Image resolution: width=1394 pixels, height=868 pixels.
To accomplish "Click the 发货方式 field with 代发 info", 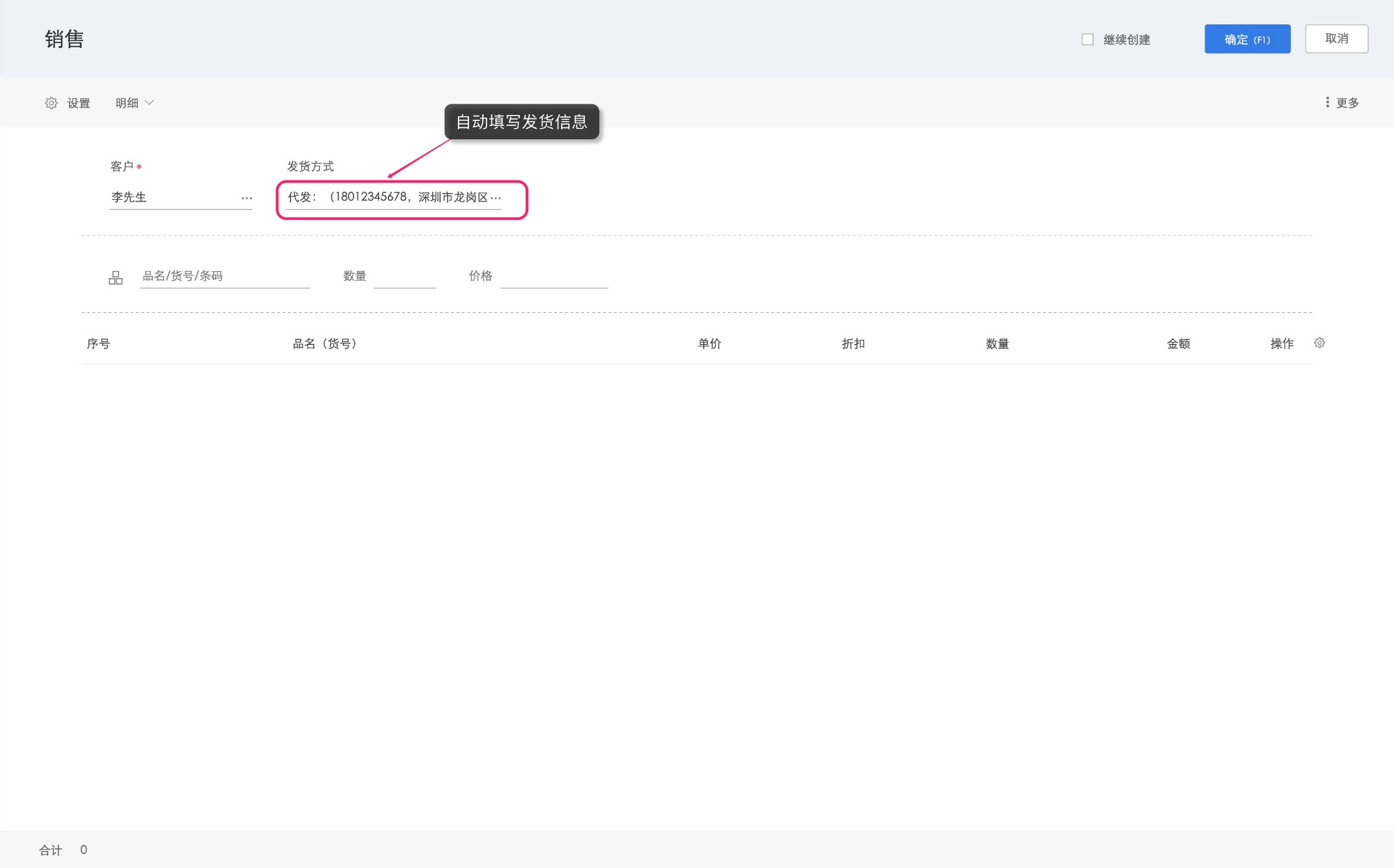I will pos(387,198).
